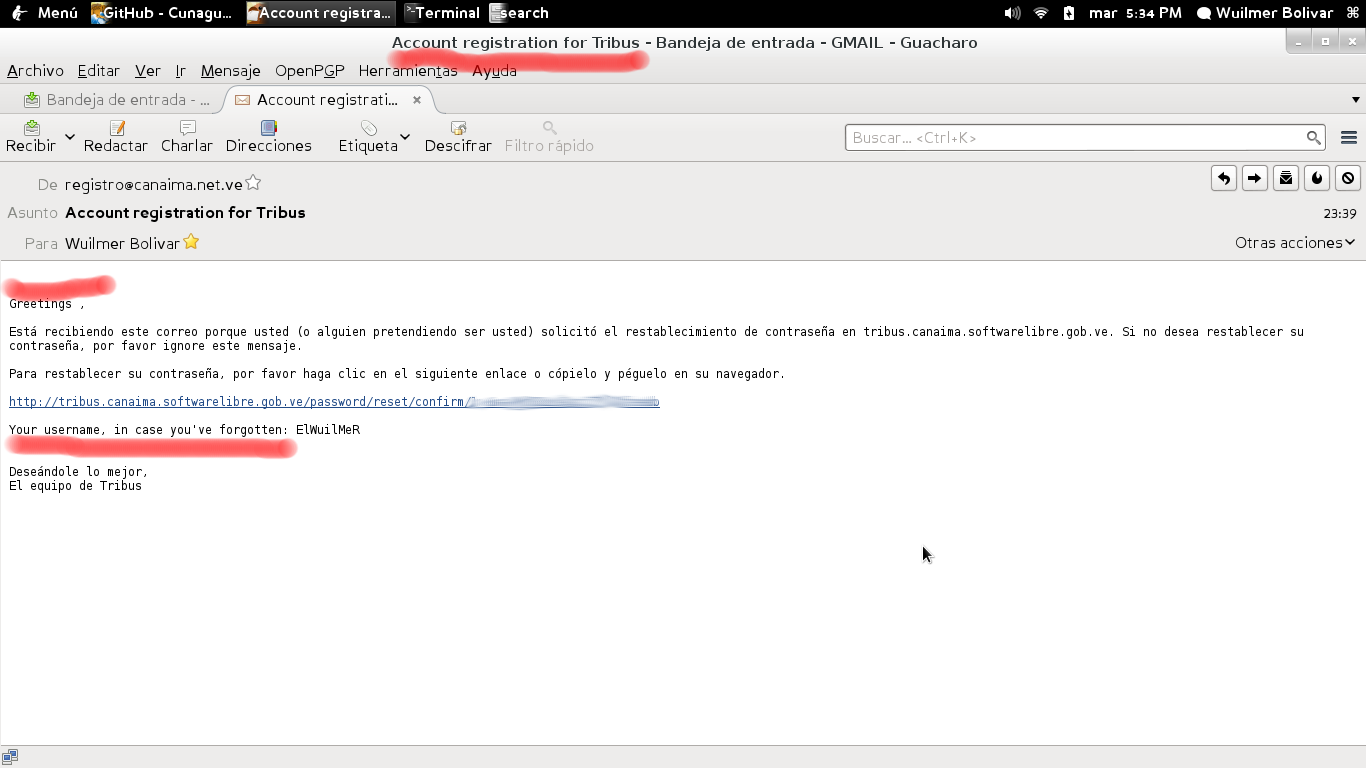Click the clock 'mar 5:34 PM' in panel
This screenshot has width=1366, height=768.
(x=1135, y=13)
